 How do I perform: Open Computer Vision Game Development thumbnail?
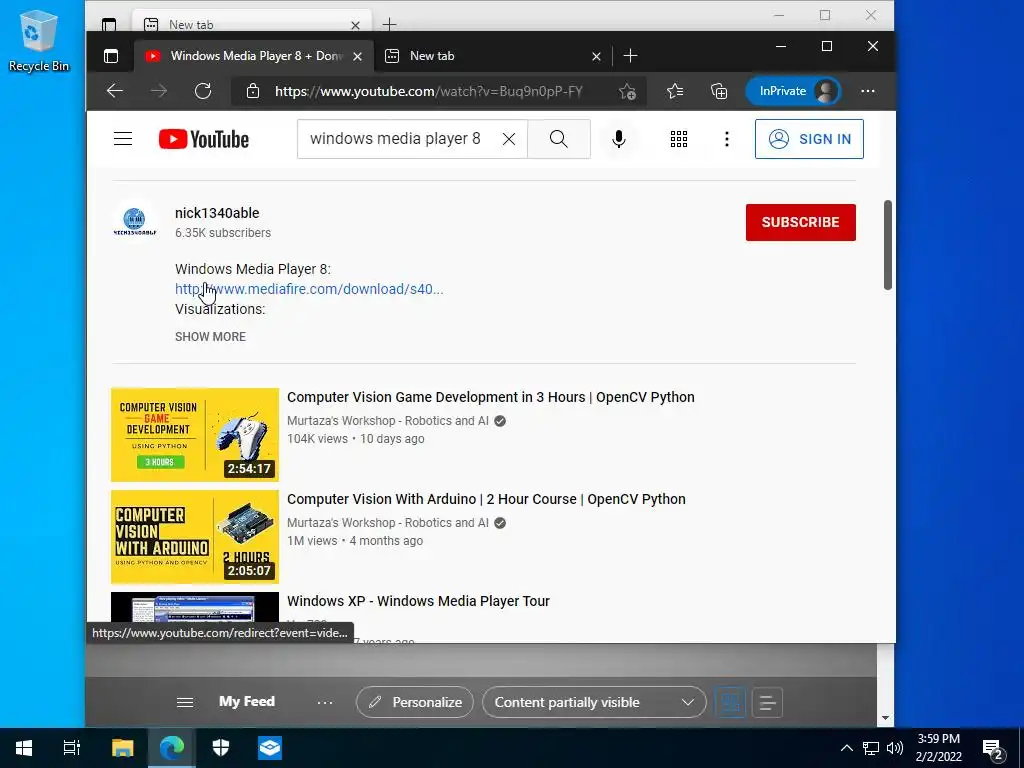click(195, 434)
